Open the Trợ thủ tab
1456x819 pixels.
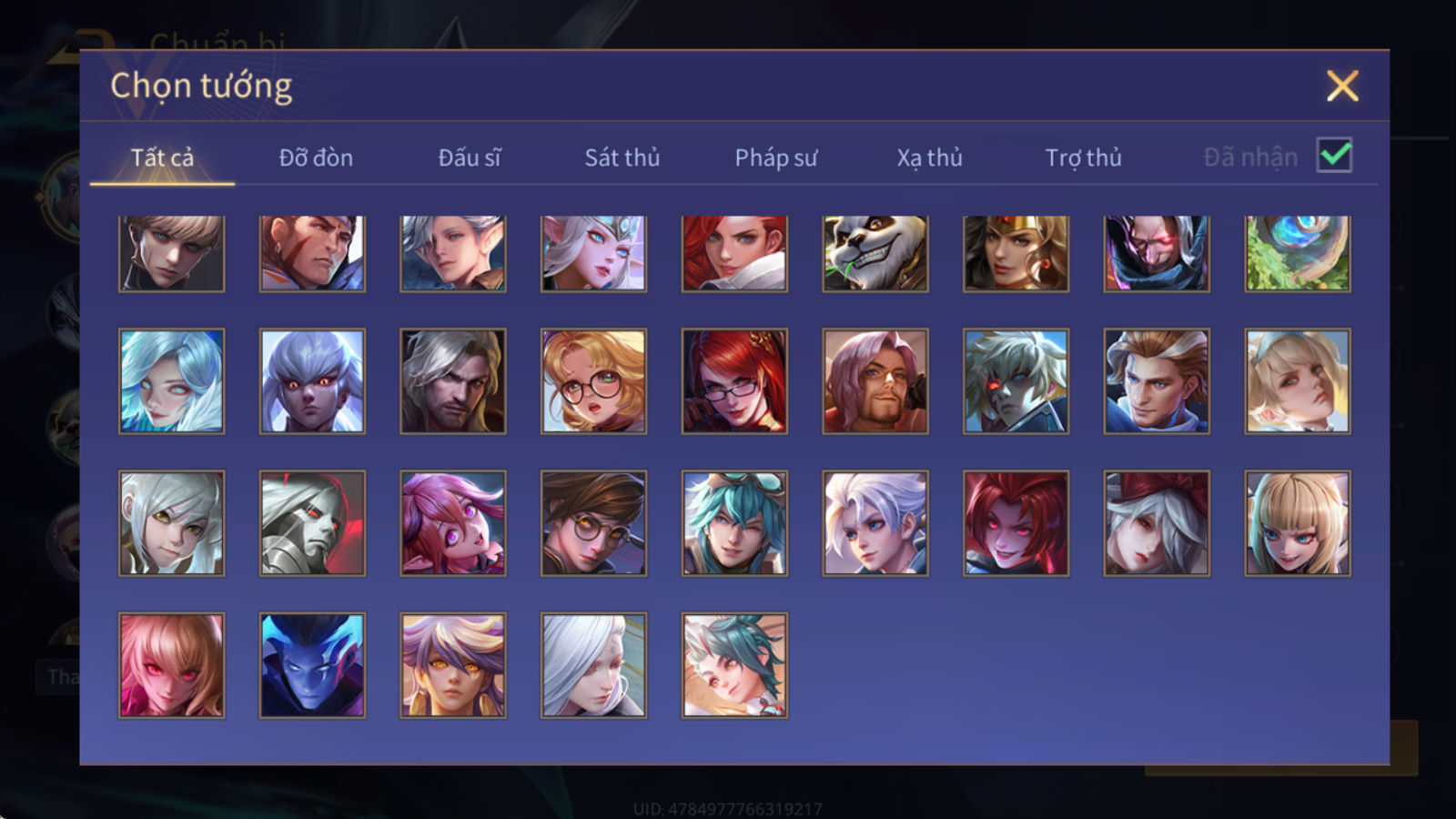pyautogui.click(x=1083, y=157)
